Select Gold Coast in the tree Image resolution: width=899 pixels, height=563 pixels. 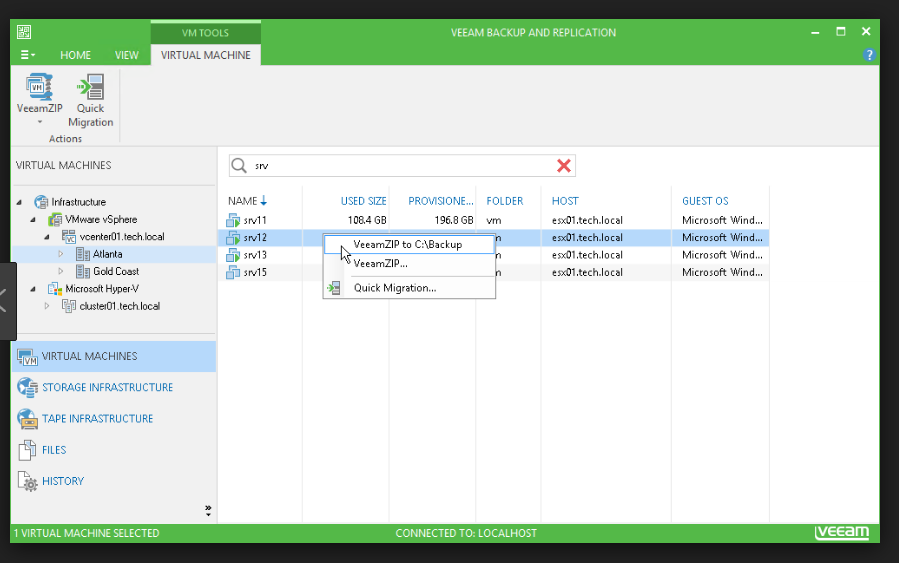coord(116,271)
